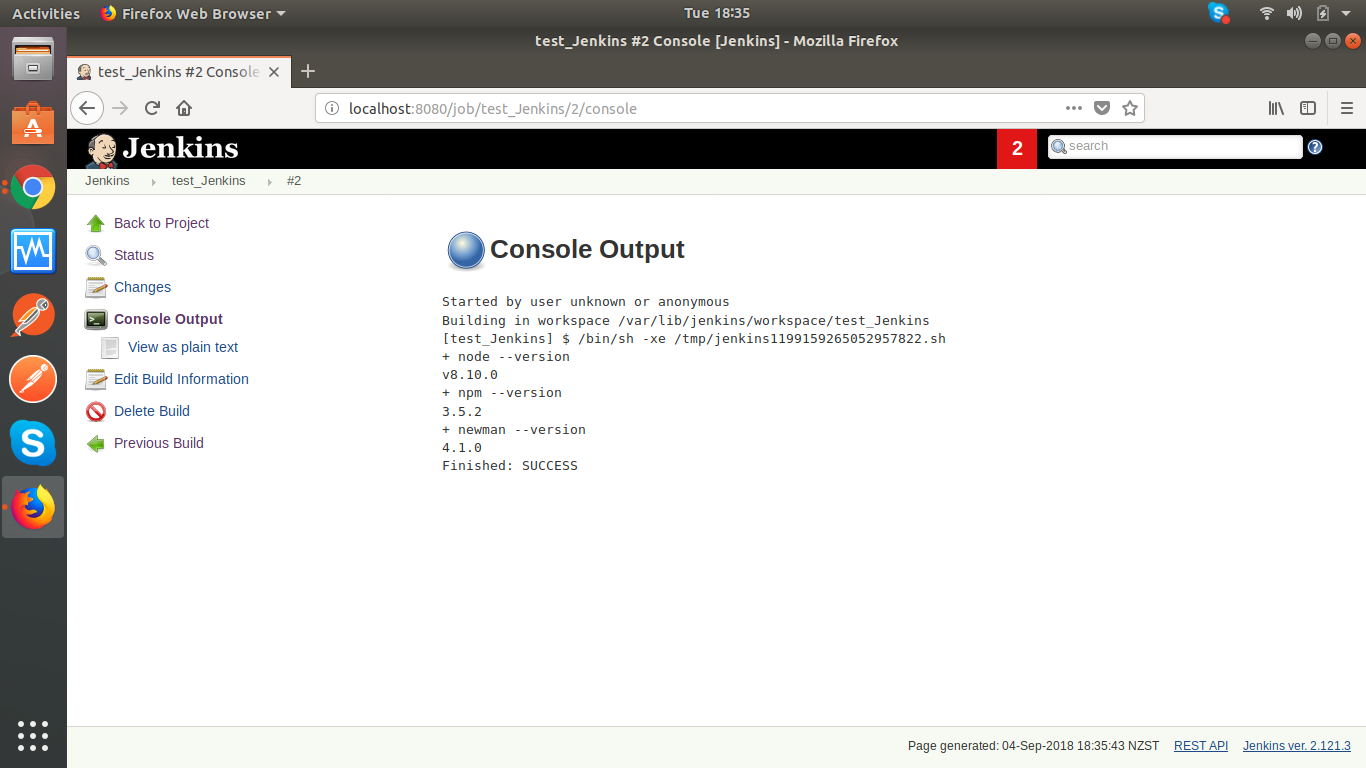This screenshot has height=768, width=1366.
Task: Expand the test_Jenkins breadcrumb arrow
Action: pyautogui.click(x=270, y=182)
